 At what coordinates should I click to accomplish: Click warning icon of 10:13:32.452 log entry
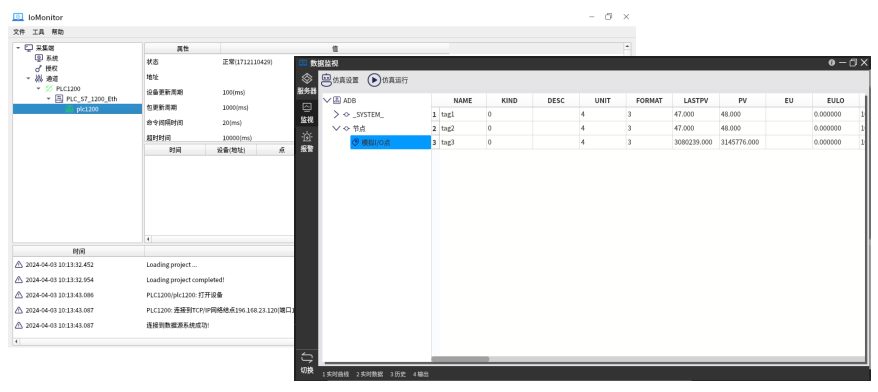pos(19,265)
